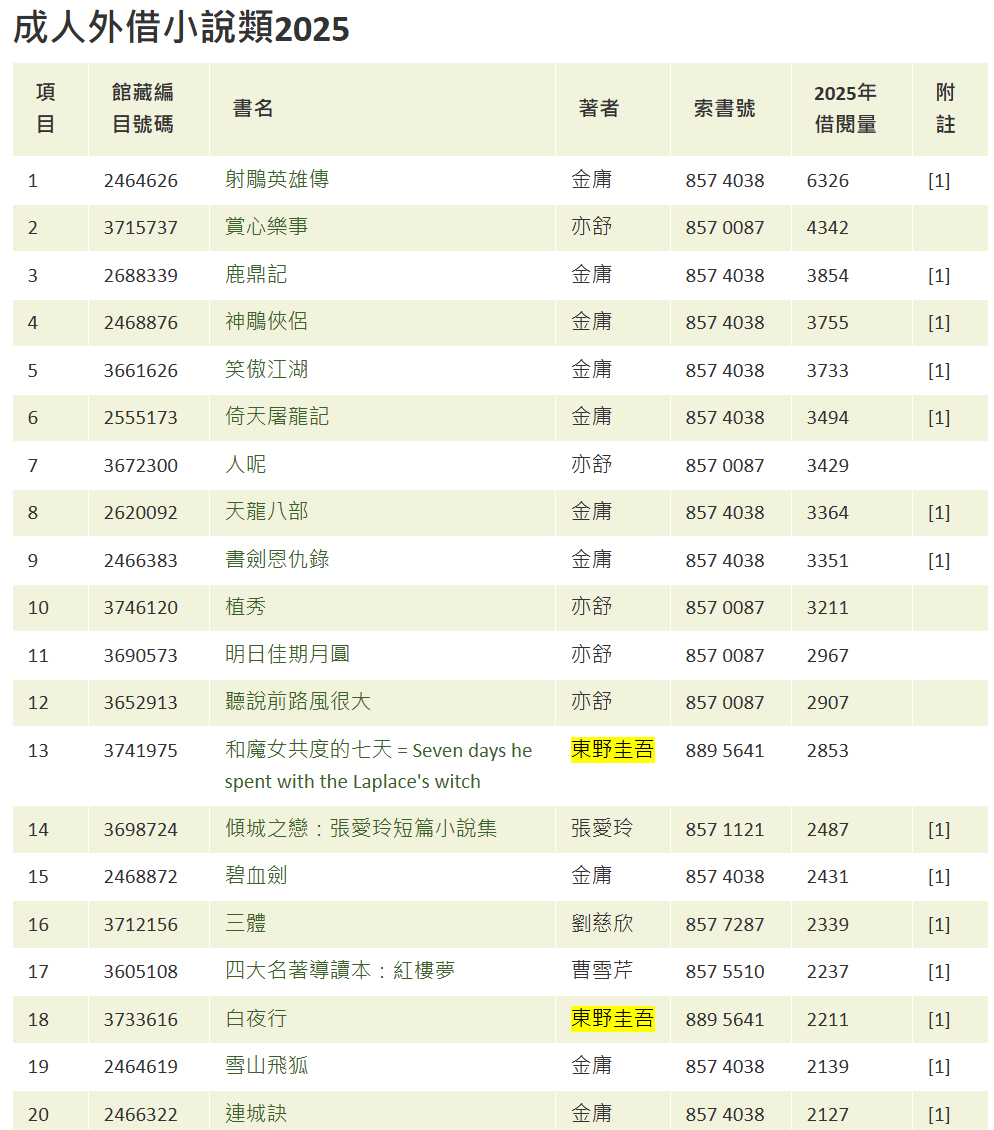Click loan count 2487 for 傾城之戀

click(827, 830)
